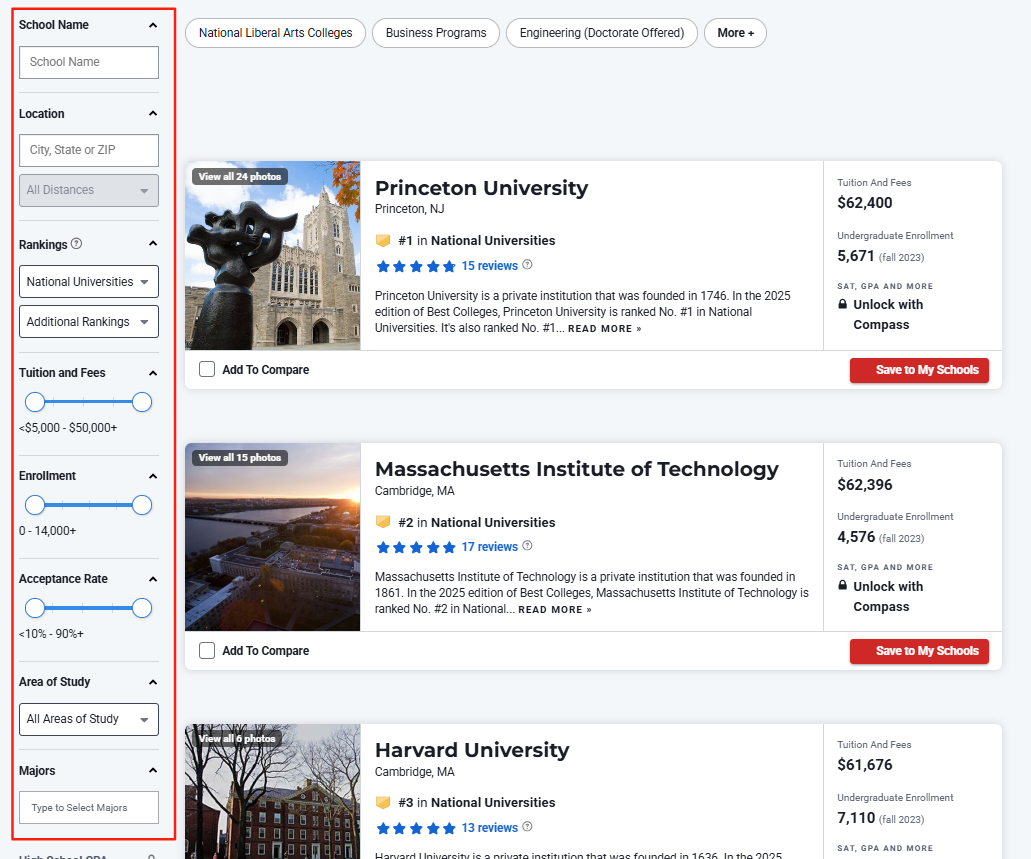
Task: Click the Enrollment maximum slider handle
Action: tap(142, 505)
